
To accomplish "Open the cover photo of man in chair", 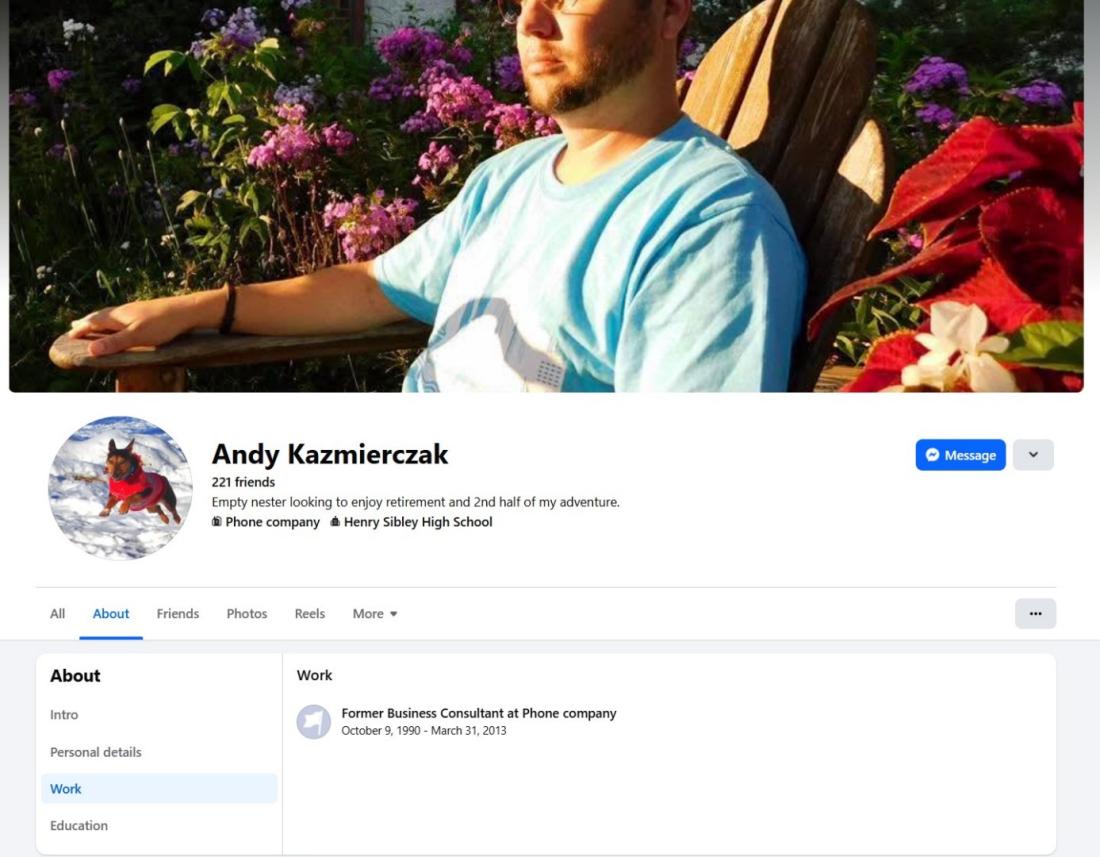I will (546, 196).
